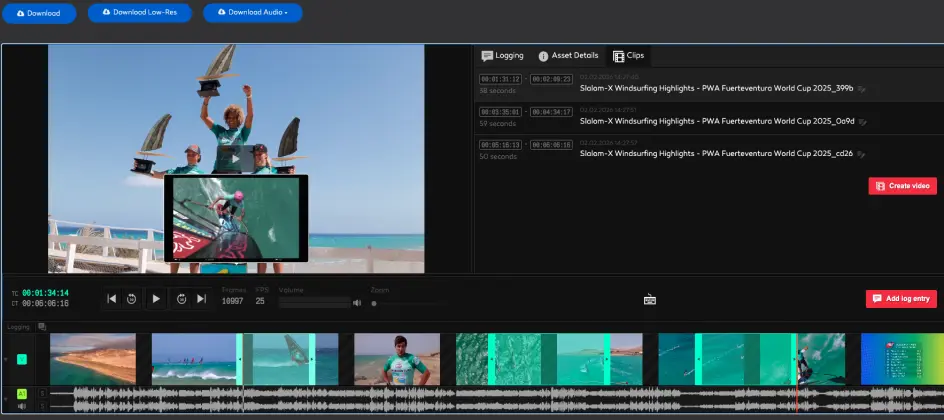The image size is (944, 420).
Task: Select the Clips tab
Action: pos(629,55)
